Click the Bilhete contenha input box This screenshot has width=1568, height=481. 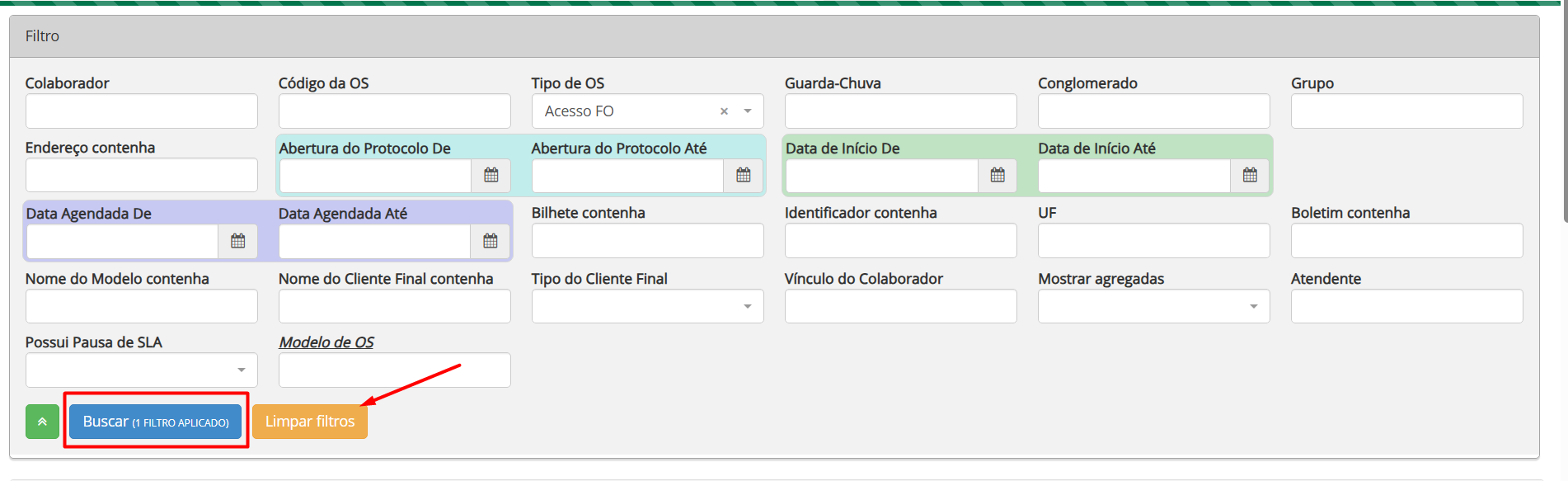click(647, 241)
